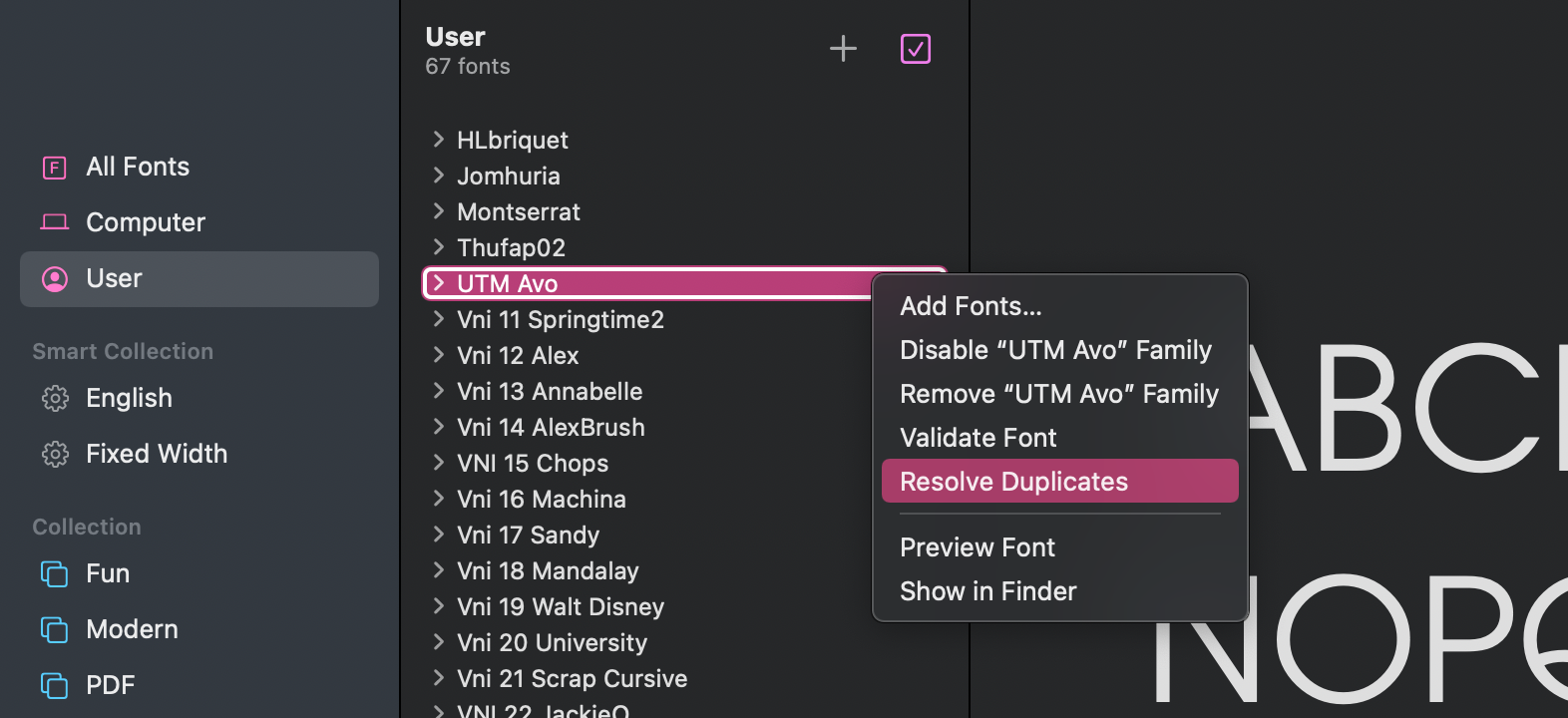The width and height of the screenshot is (1568, 718).
Task: Click the Modern collection icon
Action: (55, 630)
